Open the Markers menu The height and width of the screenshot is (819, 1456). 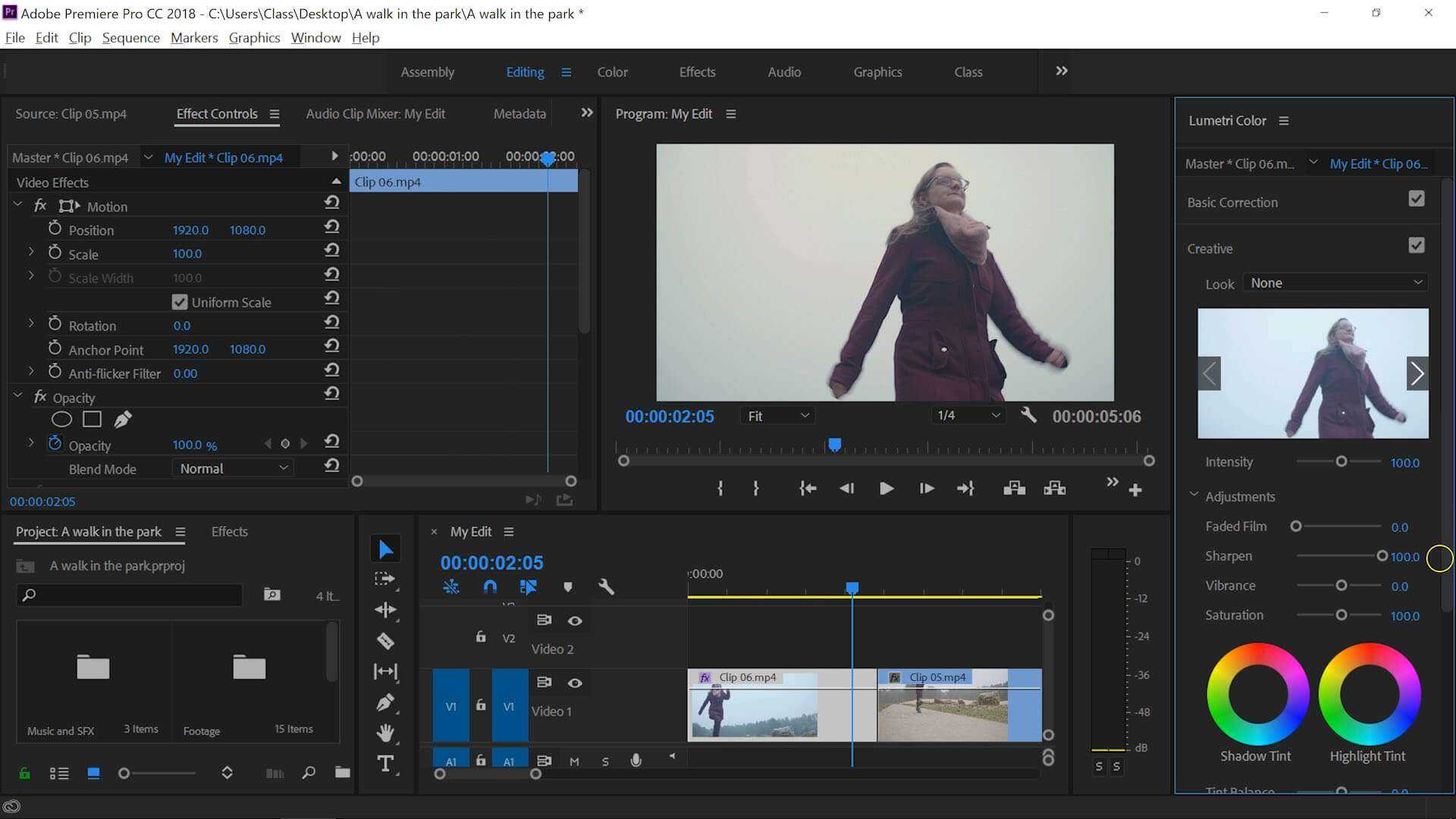click(x=194, y=37)
